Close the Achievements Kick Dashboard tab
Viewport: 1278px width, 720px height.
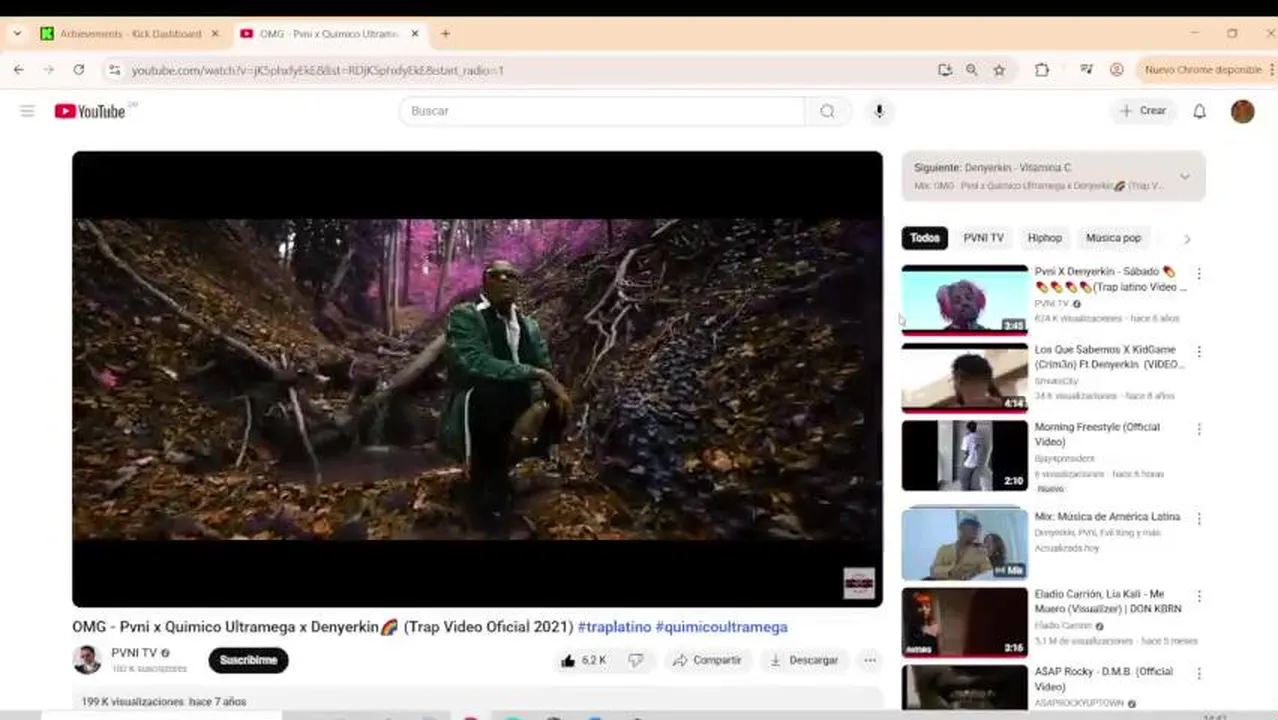pos(214,33)
